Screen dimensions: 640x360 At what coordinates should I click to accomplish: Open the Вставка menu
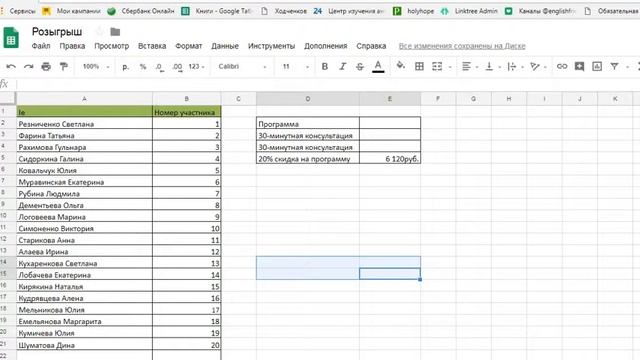(x=152, y=46)
